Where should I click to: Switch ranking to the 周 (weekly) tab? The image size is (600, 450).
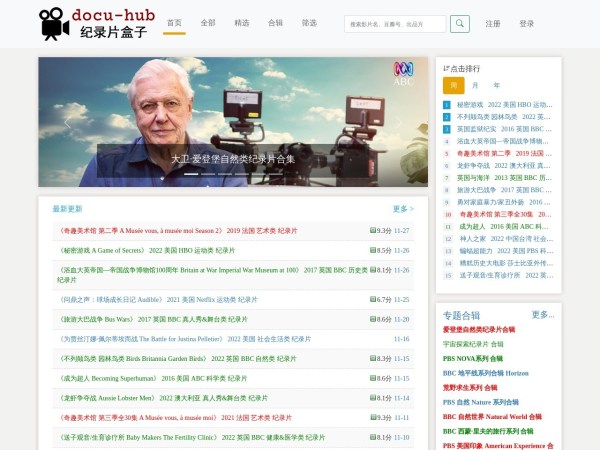[x=453, y=85]
